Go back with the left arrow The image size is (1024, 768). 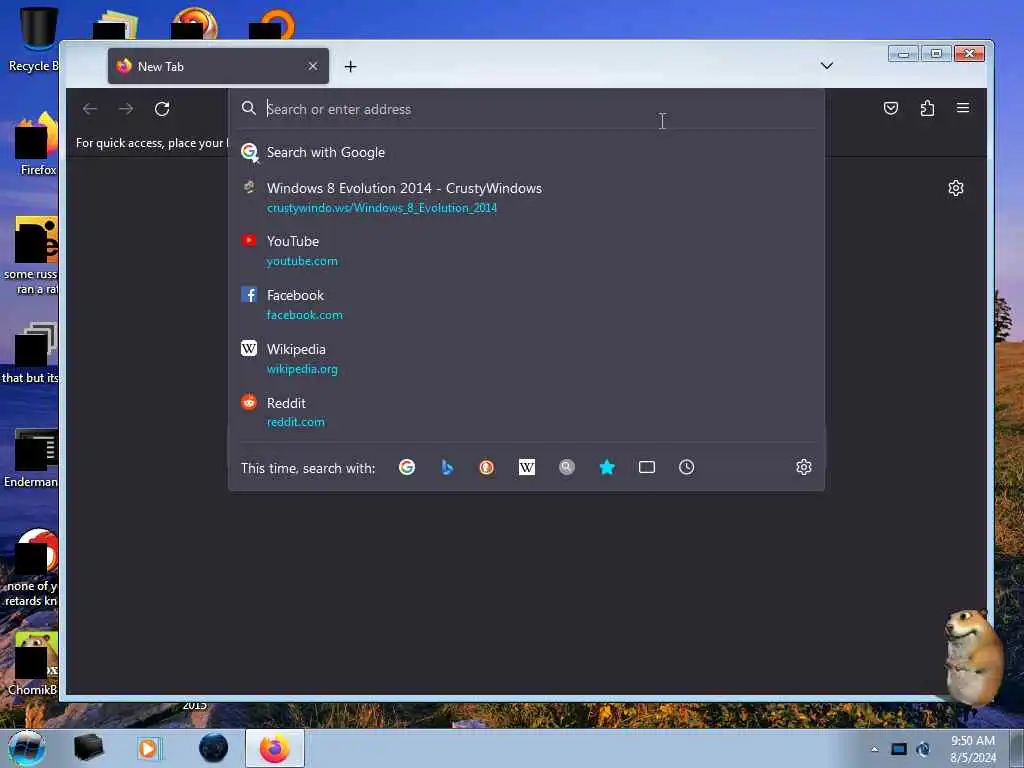pos(90,108)
